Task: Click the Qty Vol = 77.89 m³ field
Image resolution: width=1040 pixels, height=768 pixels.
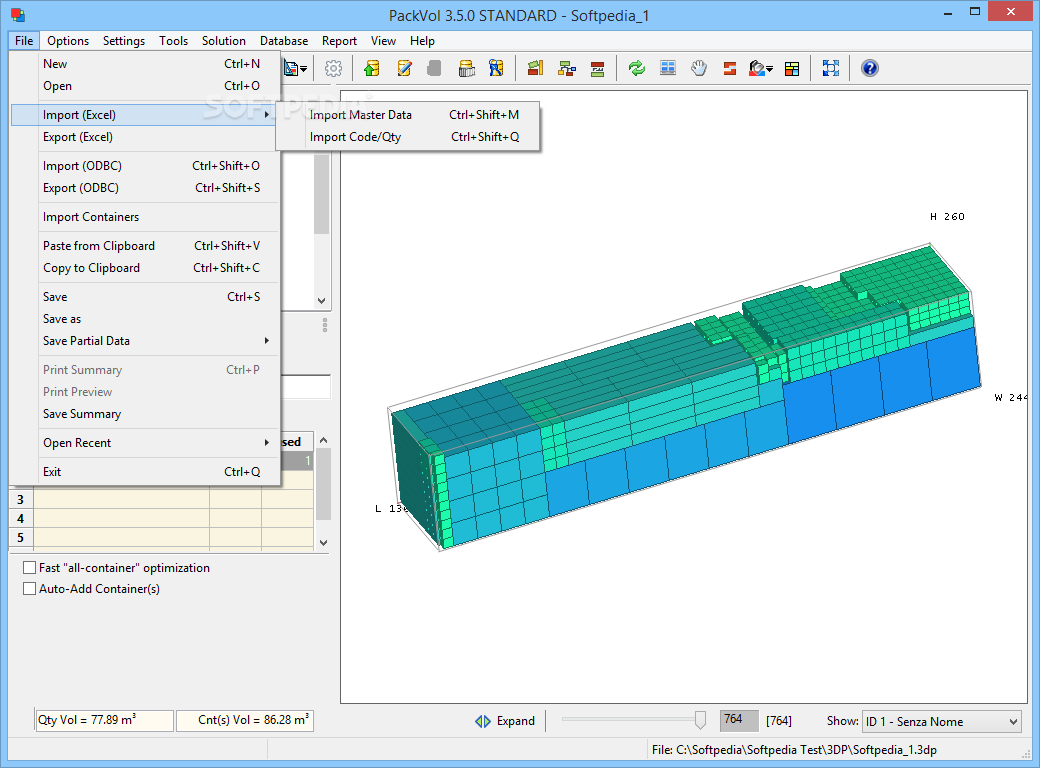Action: [x=104, y=720]
